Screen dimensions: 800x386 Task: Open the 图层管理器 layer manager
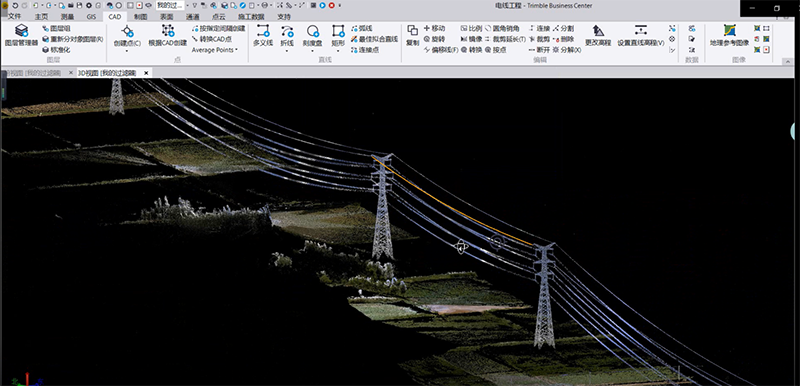[x=21, y=35]
